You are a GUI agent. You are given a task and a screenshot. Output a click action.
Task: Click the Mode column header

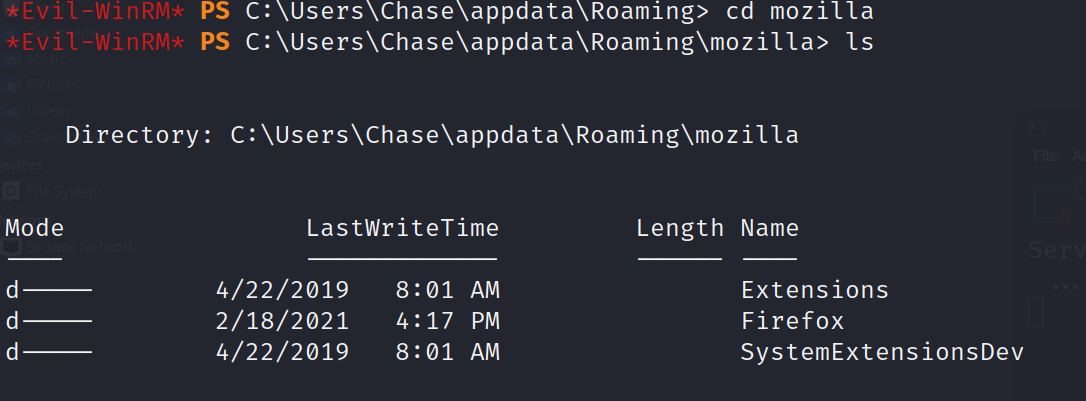click(x=34, y=228)
